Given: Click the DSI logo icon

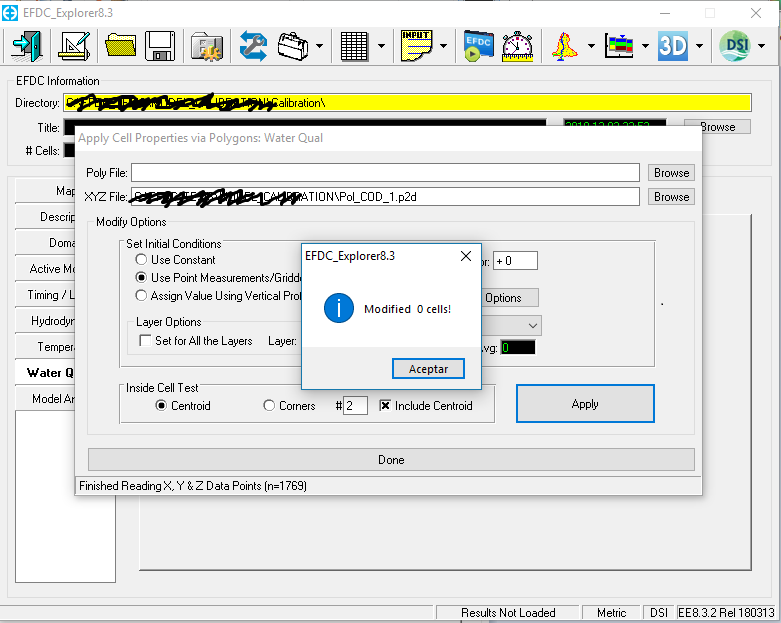Looking at the screenshot, I should [x=735, y=46].
